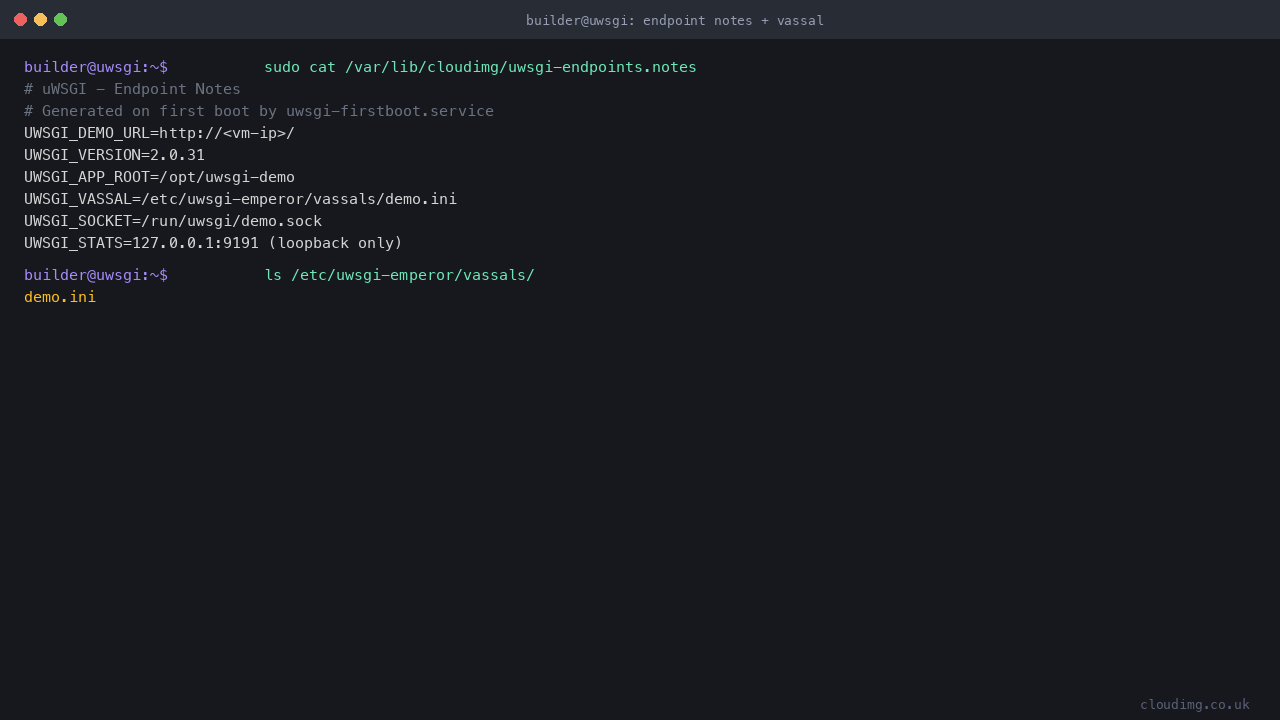The height and width of the screenshot is (720, 1280).
Task: Select the 'ls /etc/uwsgi-emperor/vassals/' command
Action: click(x=399, y=275)
